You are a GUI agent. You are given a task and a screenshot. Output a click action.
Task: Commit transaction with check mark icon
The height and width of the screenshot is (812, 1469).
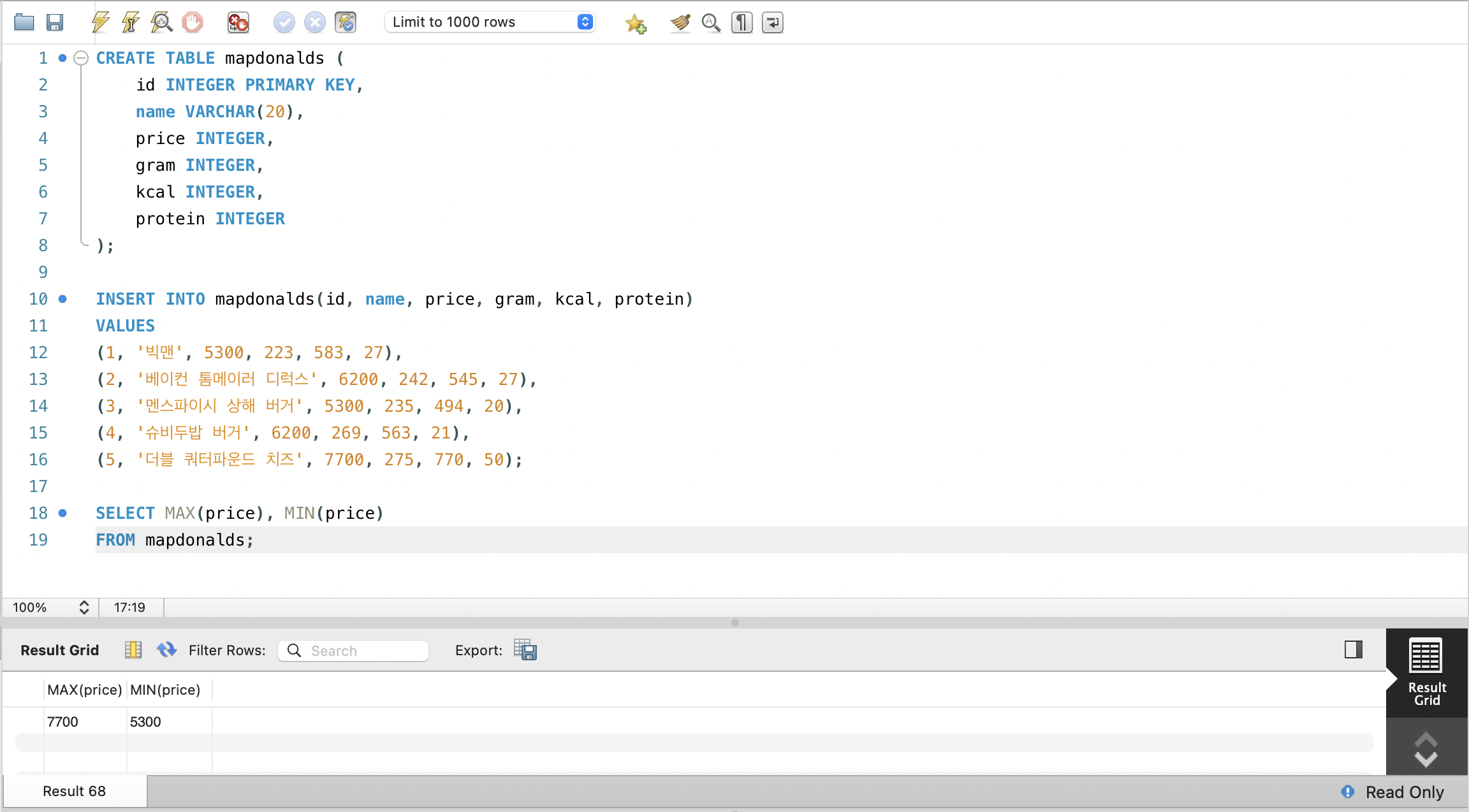click(284, 22)
